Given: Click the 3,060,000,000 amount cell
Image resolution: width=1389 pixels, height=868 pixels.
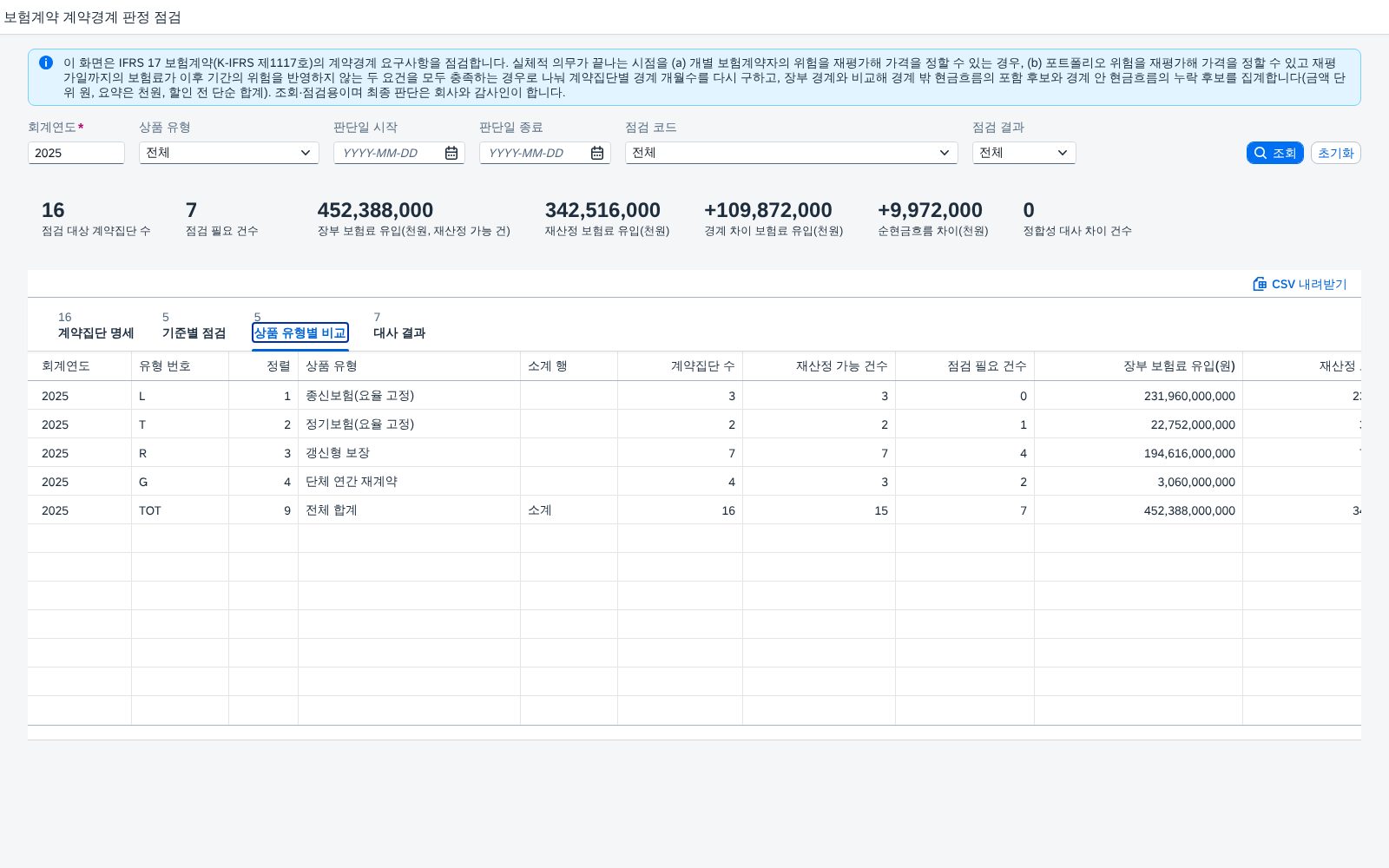Looking at the screenshot, I should click(1138, 482).
